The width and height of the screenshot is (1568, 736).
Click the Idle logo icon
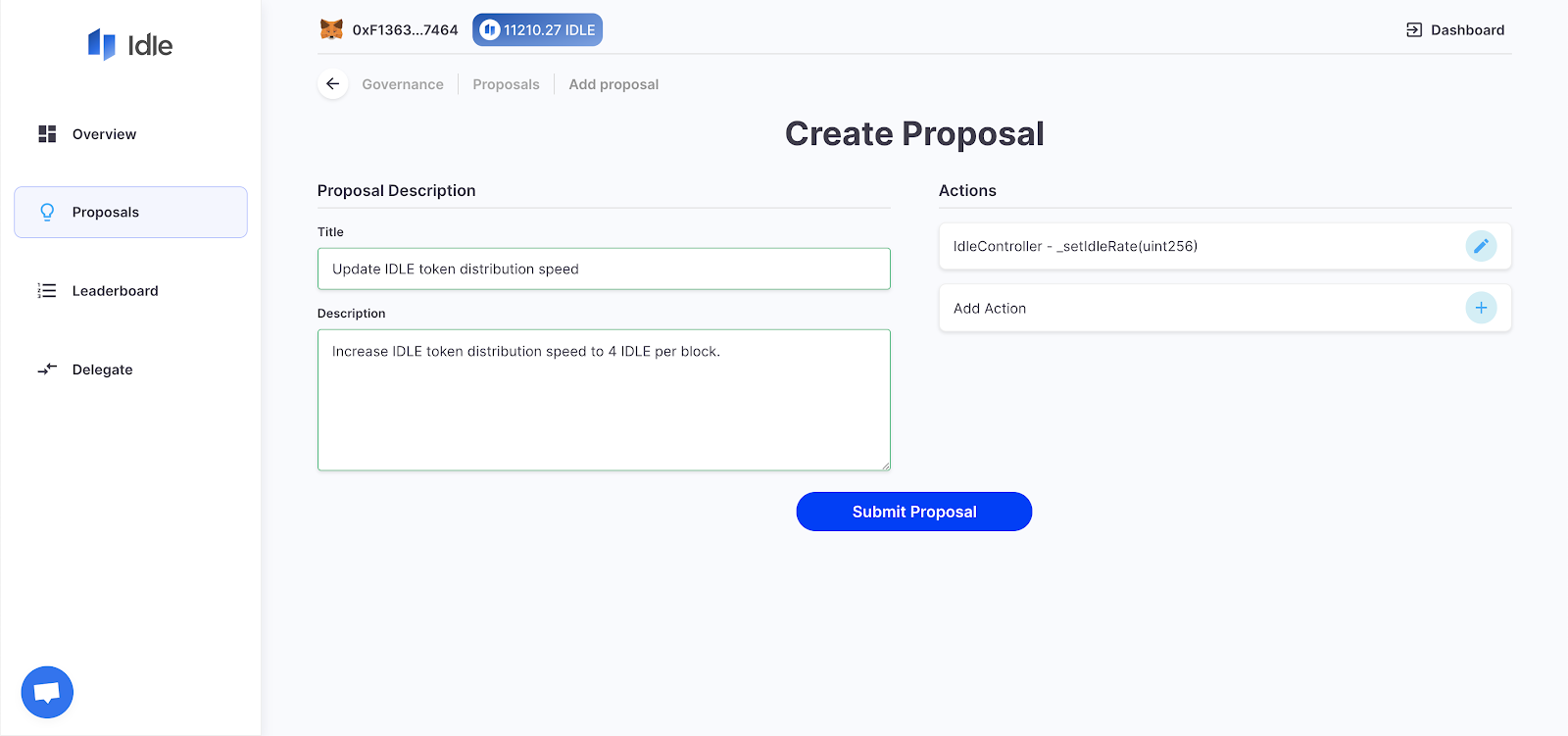click(x=102, y=44)
